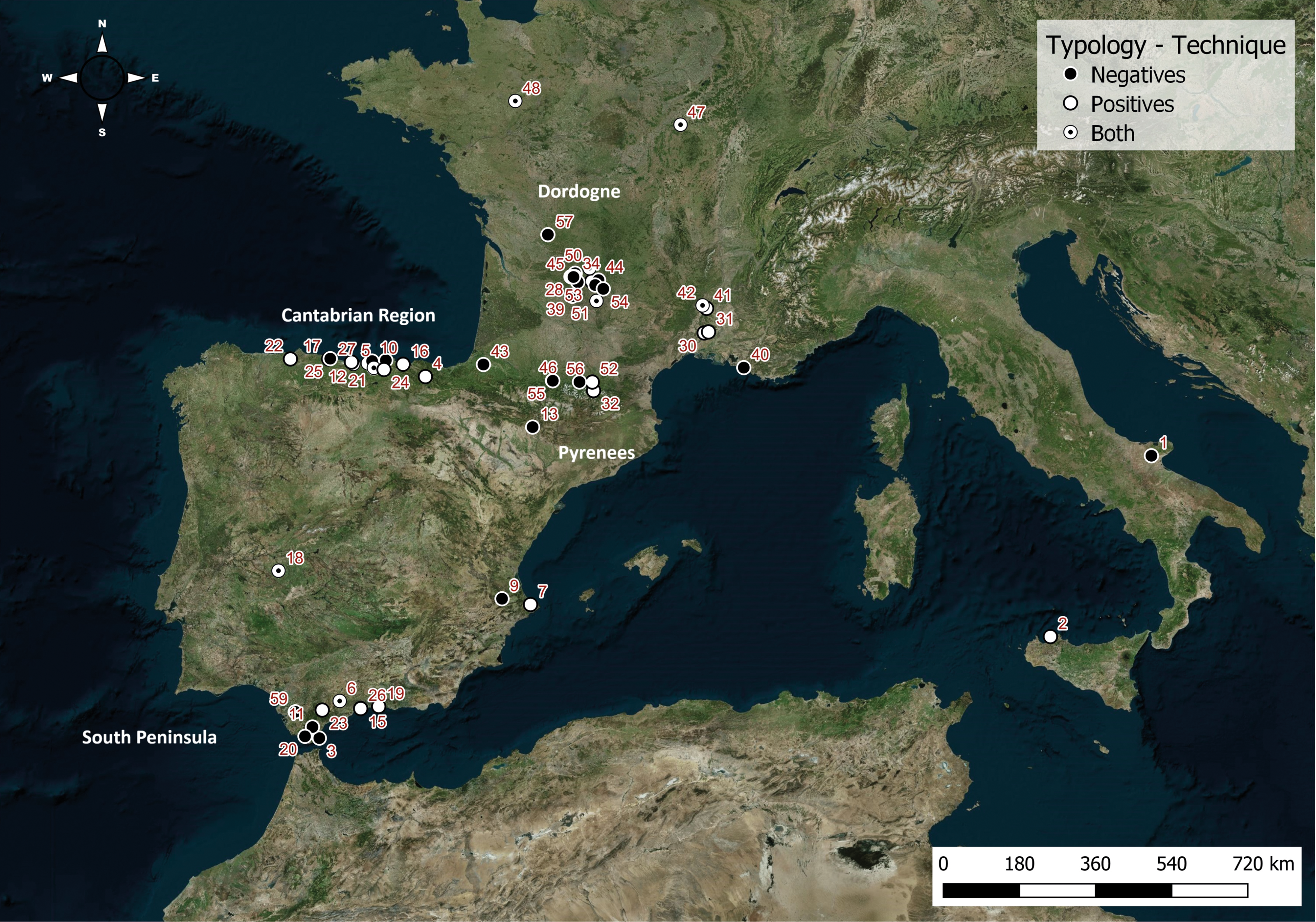The width and height of the screenshot is (1316, 922).
Task: Click the Negatives legend symbol
Action: (x=1070, y=75)
